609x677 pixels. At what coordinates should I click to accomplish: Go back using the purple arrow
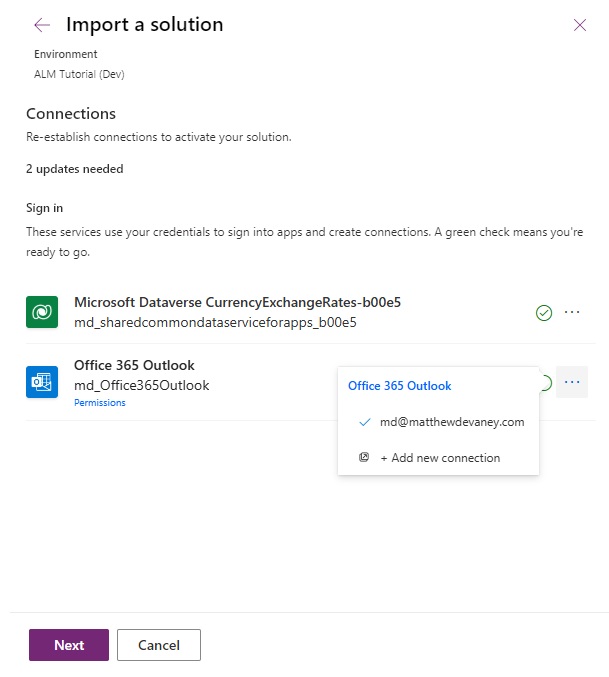coord(42,25)
